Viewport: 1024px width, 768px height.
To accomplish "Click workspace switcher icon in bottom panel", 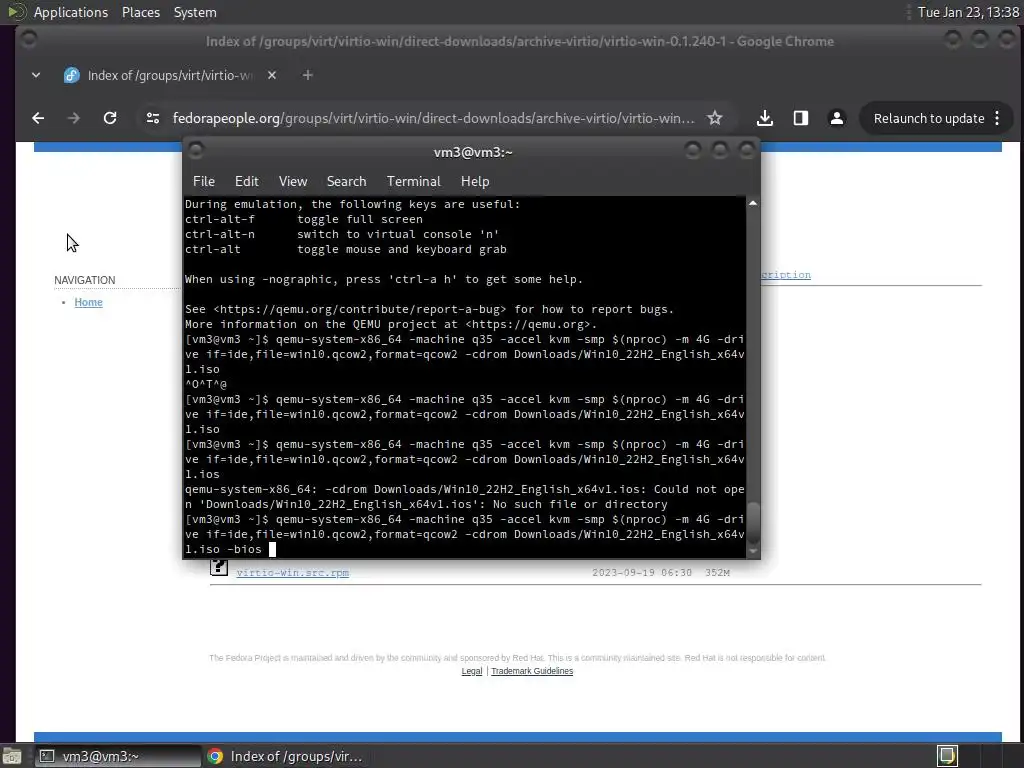I will 947,756.
